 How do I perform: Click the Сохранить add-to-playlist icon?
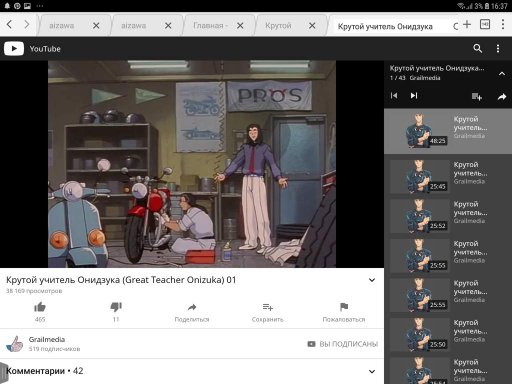(268, 307)
